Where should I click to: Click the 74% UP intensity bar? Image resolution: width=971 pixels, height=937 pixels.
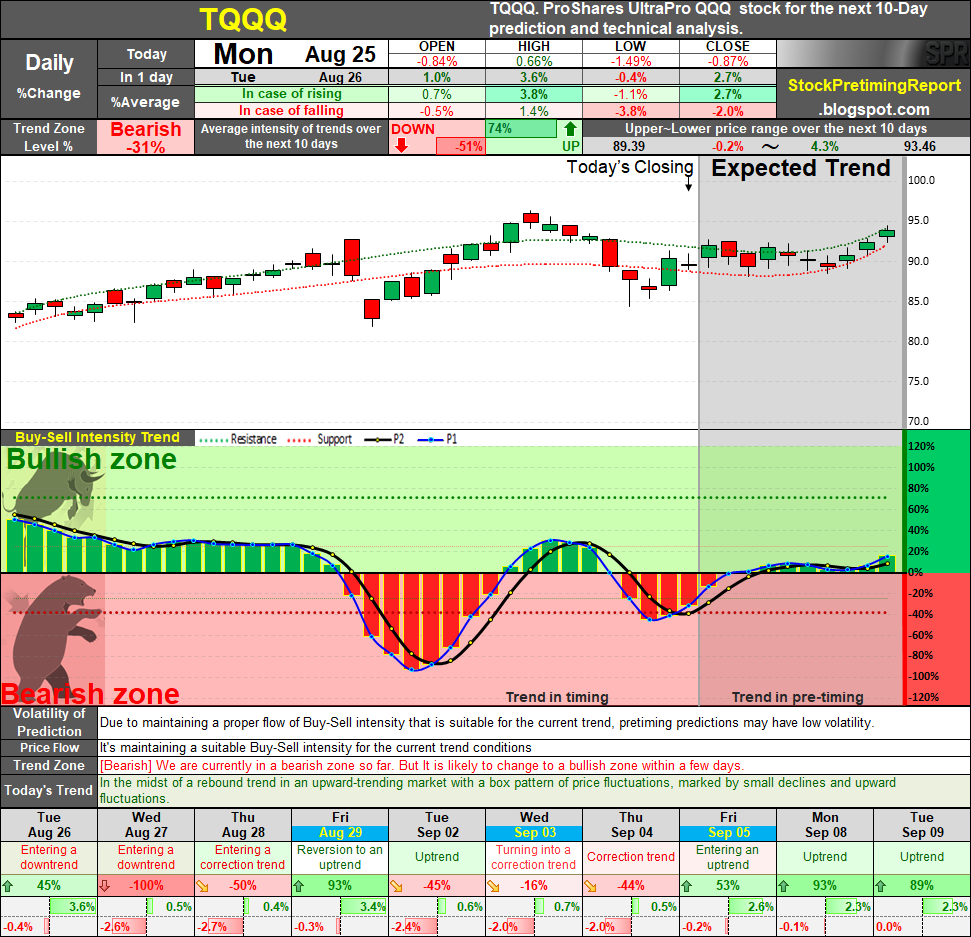click(x=521, y=129)
